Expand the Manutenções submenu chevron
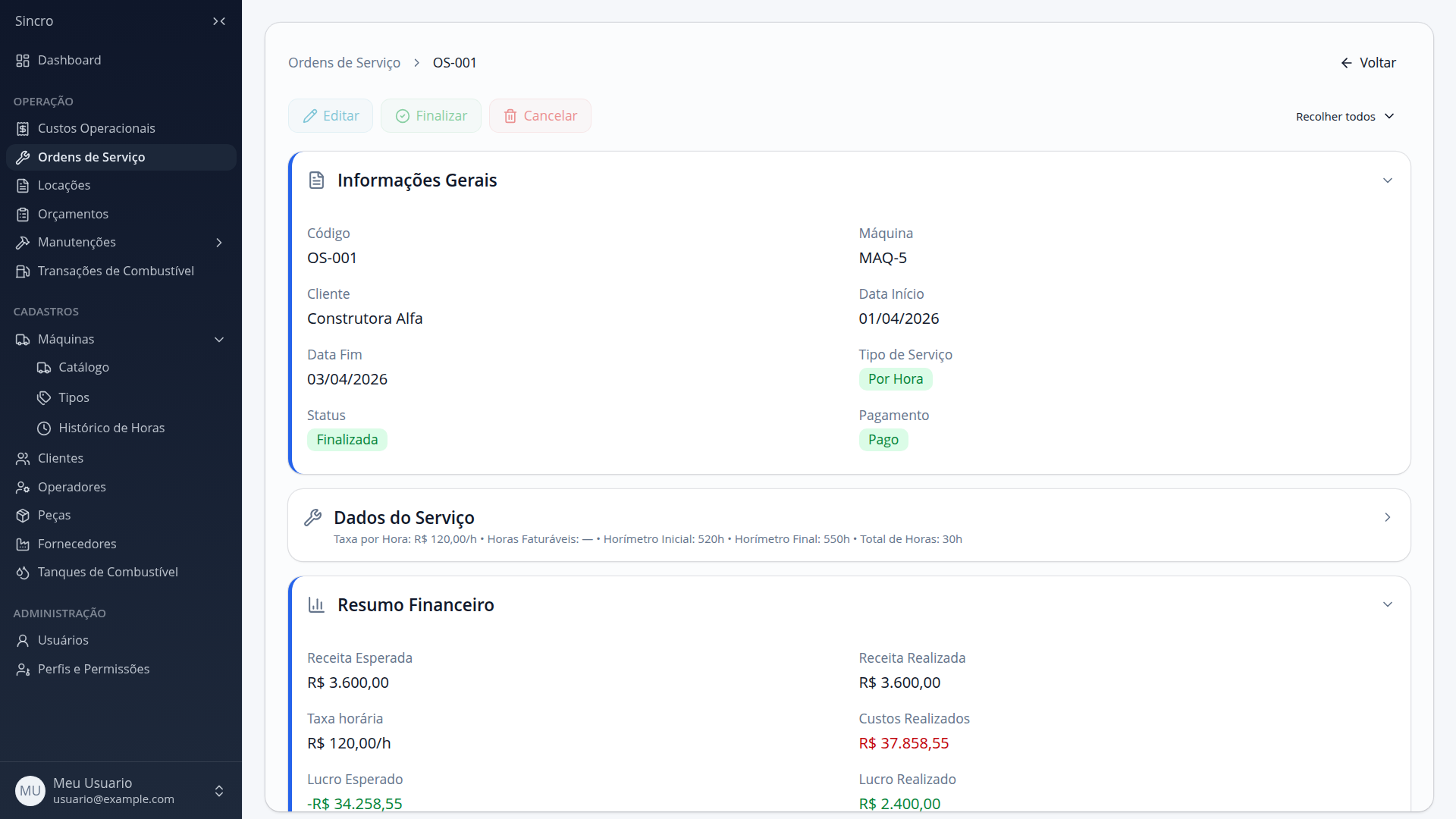This screenshot has height=819, width=1456. coord(219,243)
